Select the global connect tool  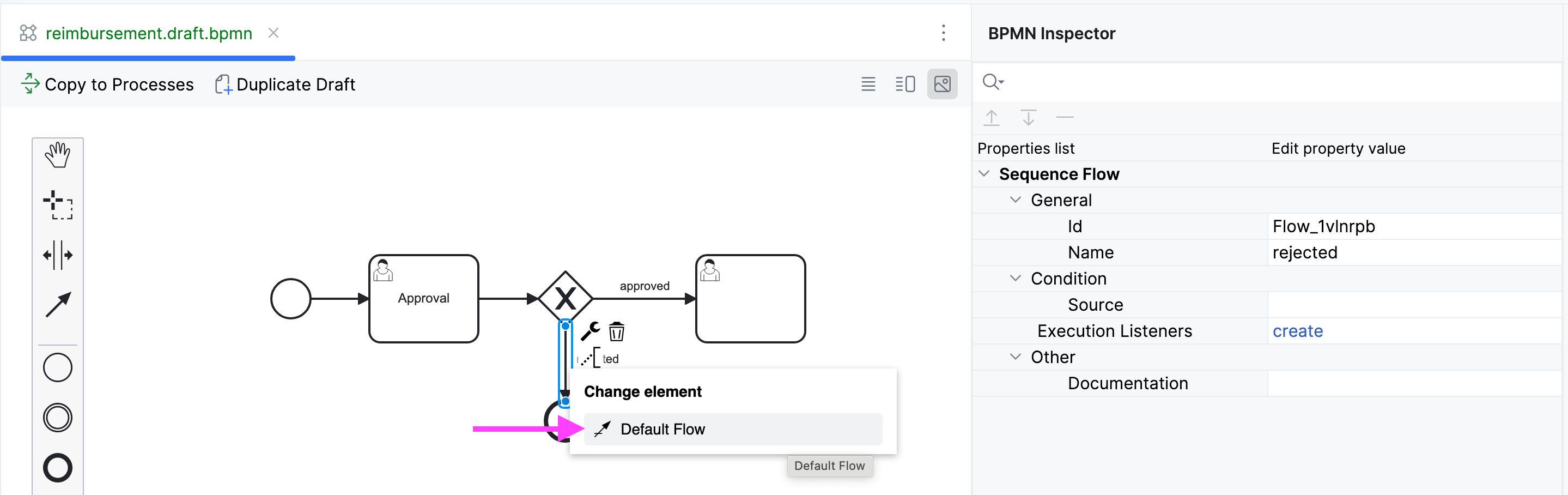tap(58, 304)
